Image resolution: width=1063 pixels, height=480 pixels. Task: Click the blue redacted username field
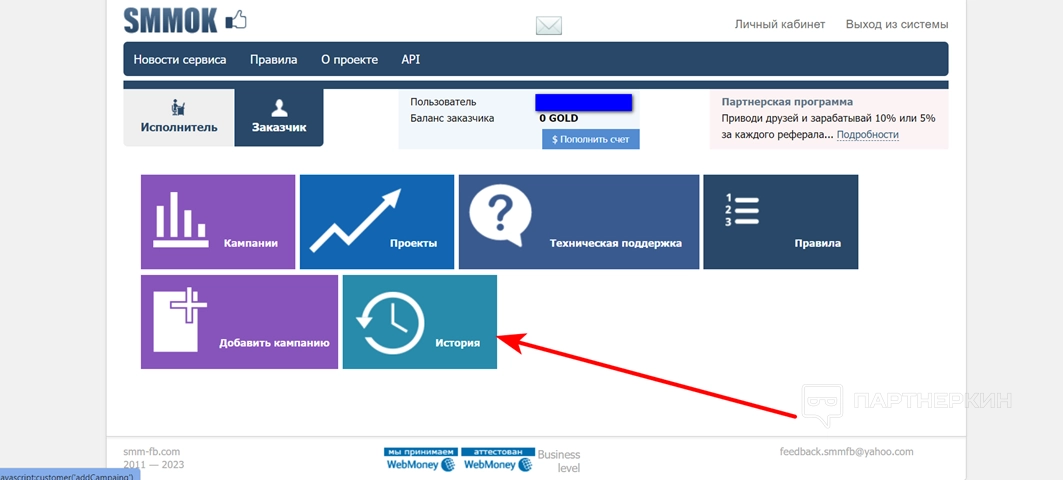click(x=584, y=102)
